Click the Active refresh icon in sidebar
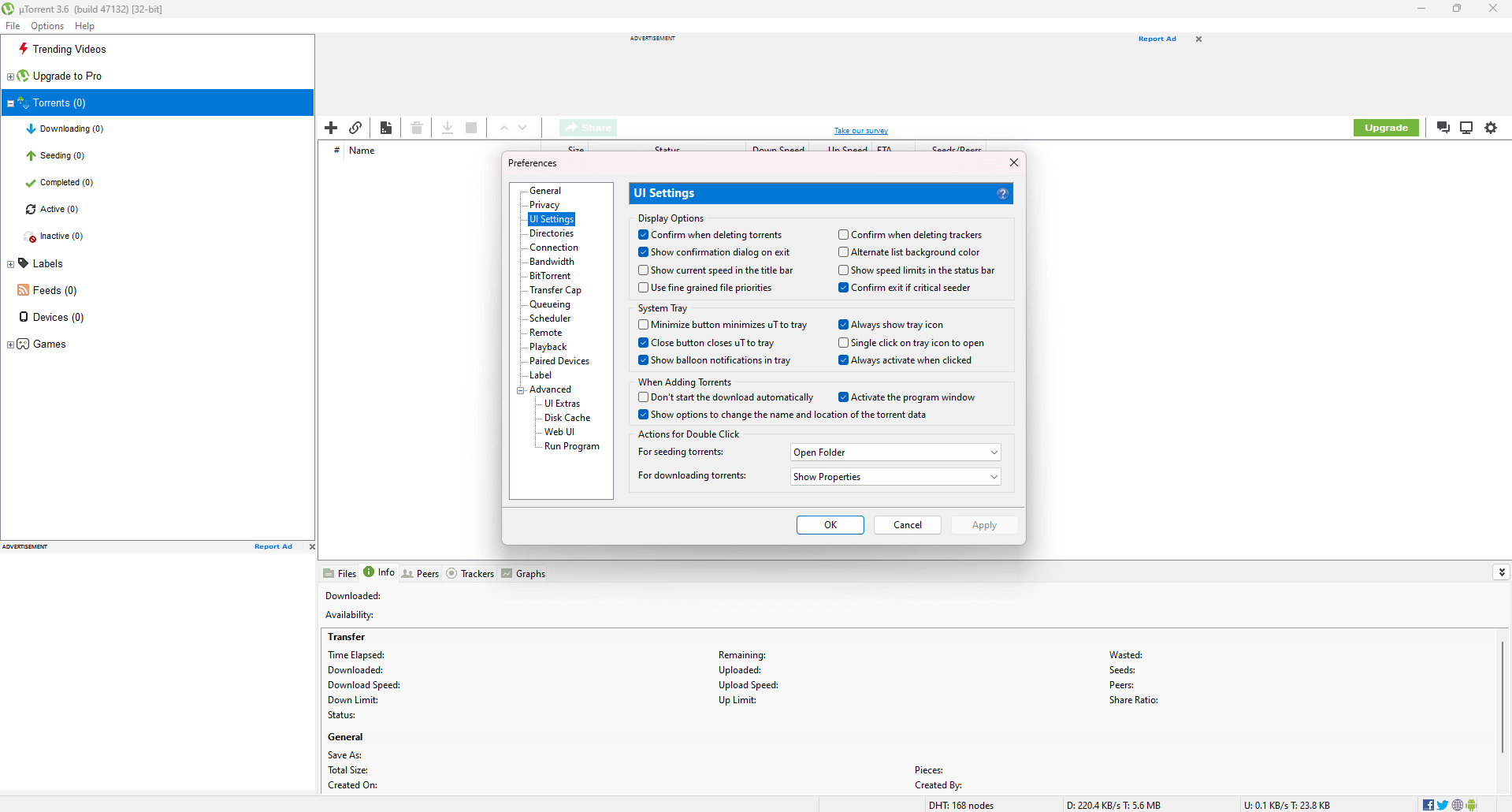1512x812 pixels. coord(31,210)
